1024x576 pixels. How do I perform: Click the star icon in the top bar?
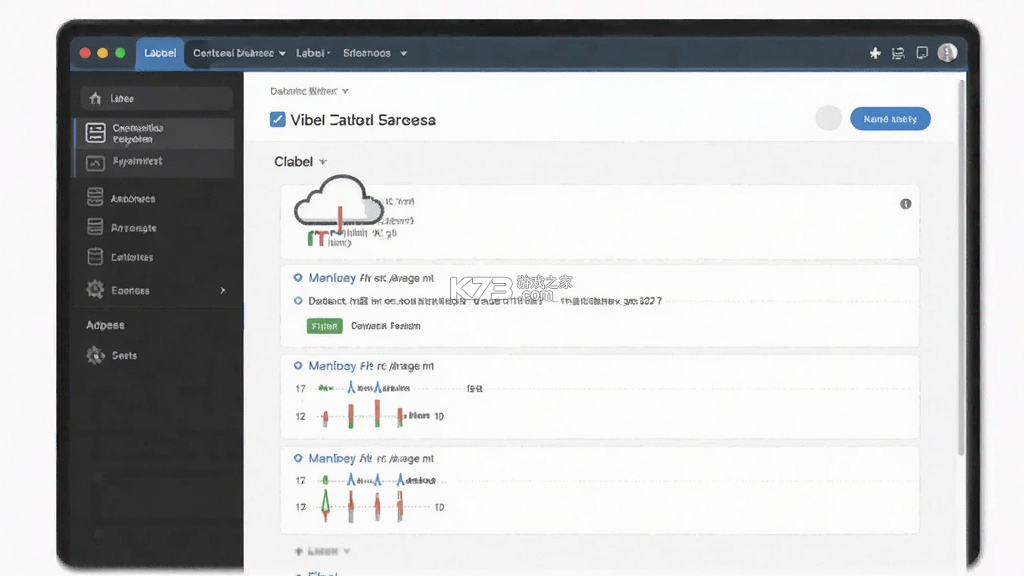click(875, 54)
